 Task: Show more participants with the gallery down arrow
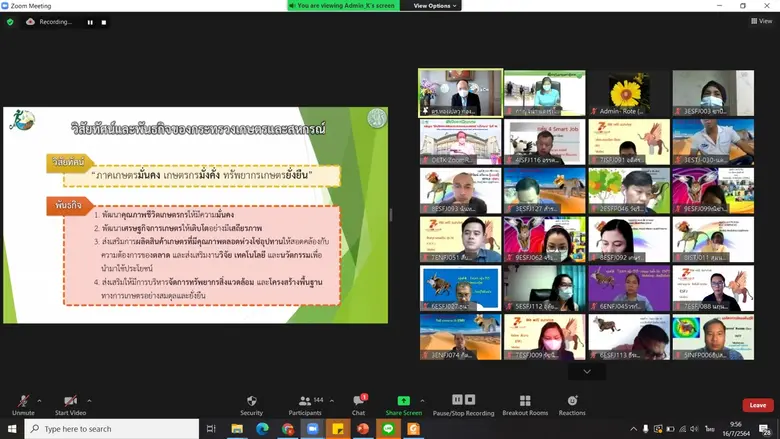pos(586,371)
